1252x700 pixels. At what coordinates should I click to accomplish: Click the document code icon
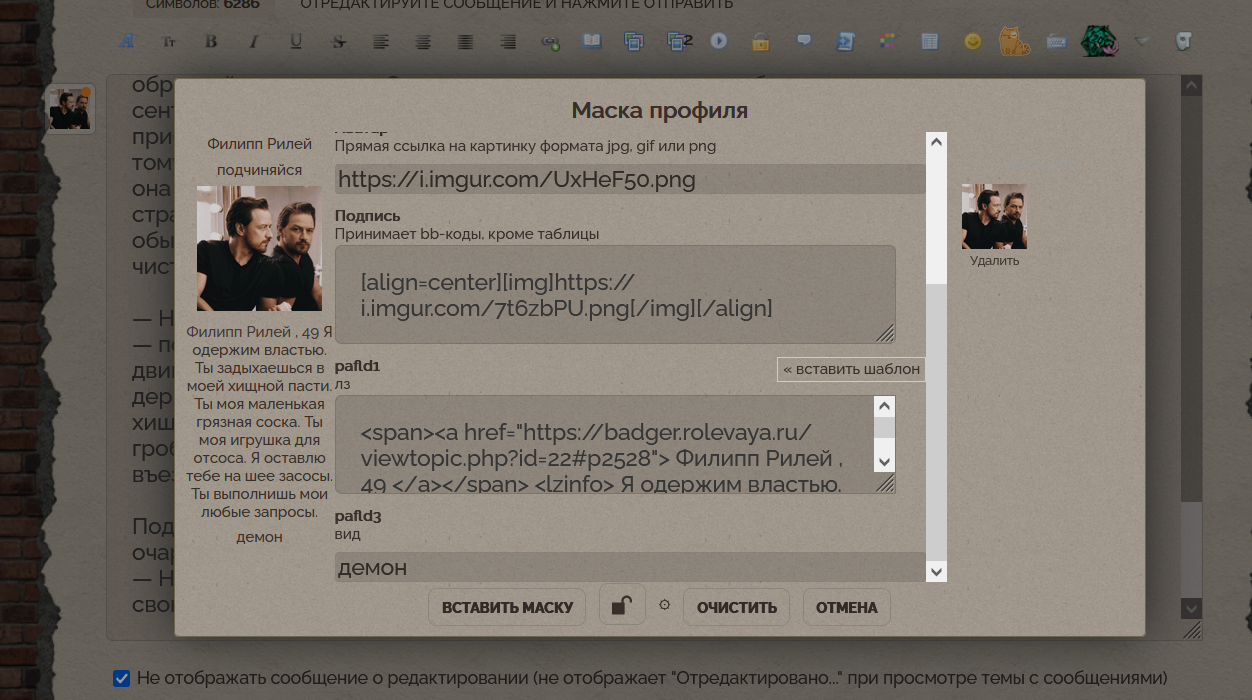[846, 42]
